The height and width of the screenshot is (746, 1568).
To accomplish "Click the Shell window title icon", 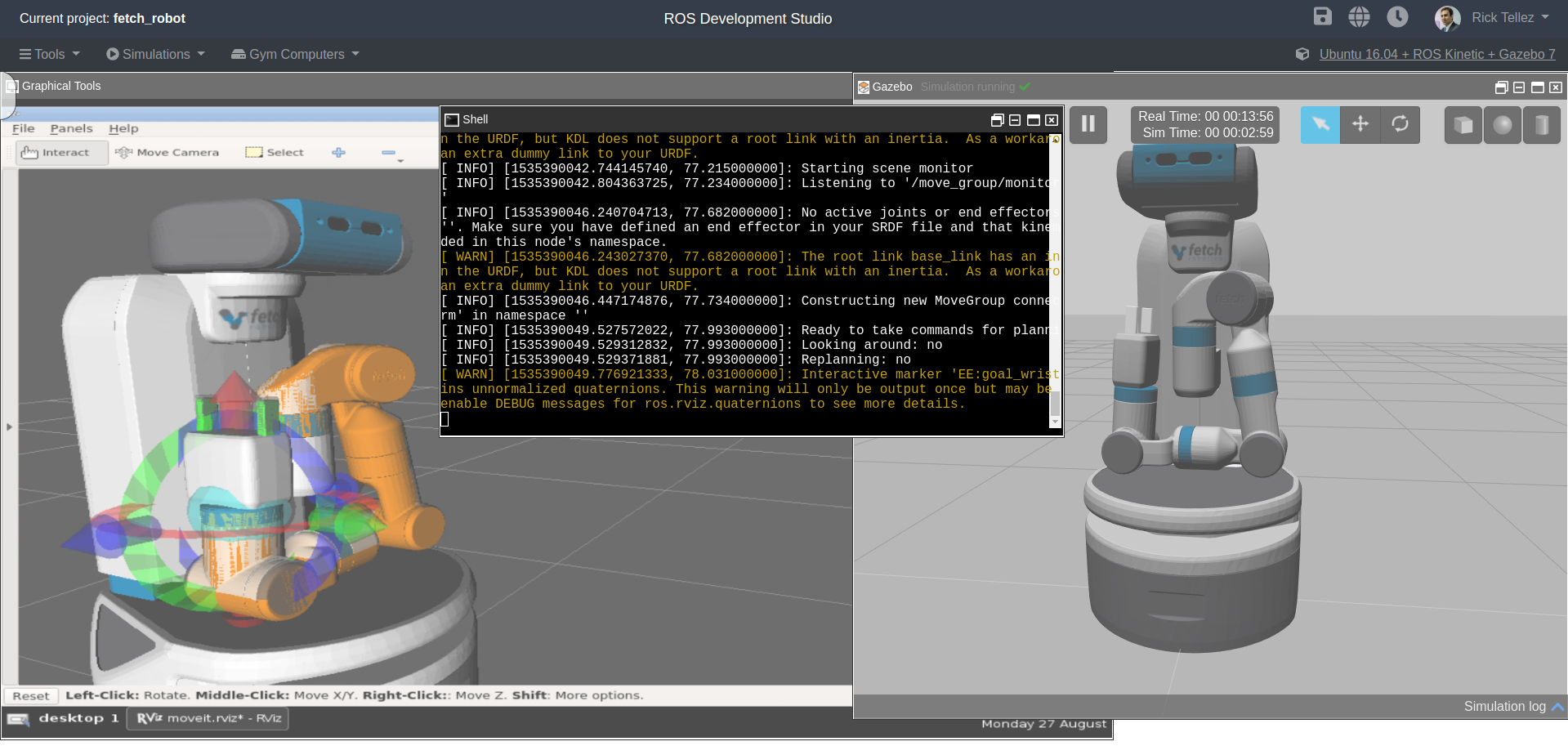I will [451, 119].
